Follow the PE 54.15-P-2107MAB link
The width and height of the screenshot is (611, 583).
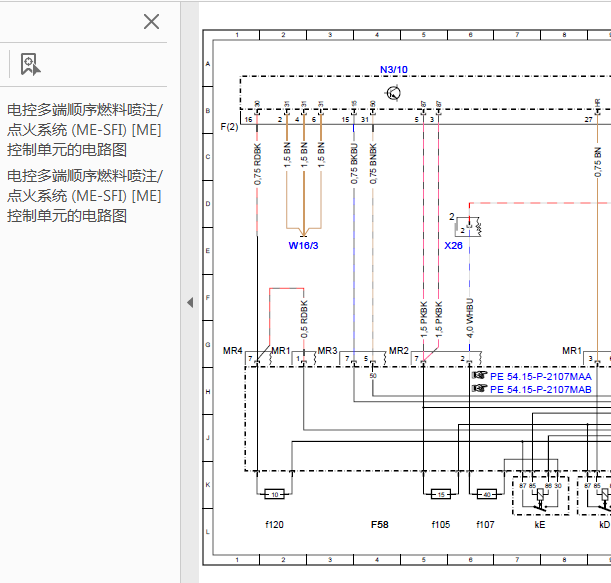click(x=540, y=389)
